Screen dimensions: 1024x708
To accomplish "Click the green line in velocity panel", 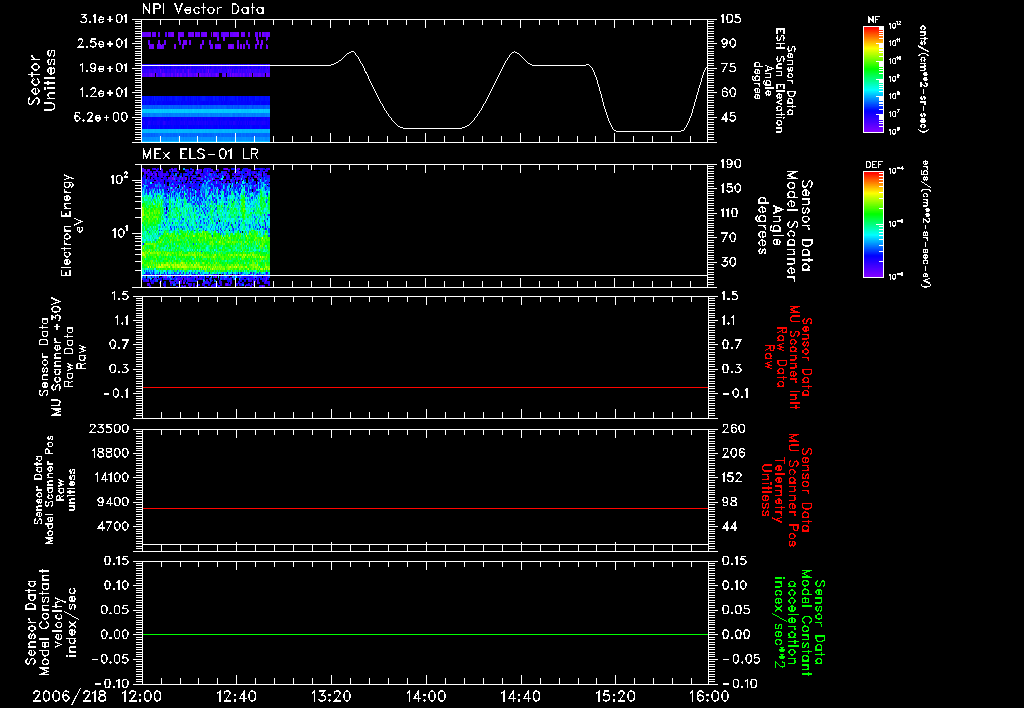I will 425,634.
